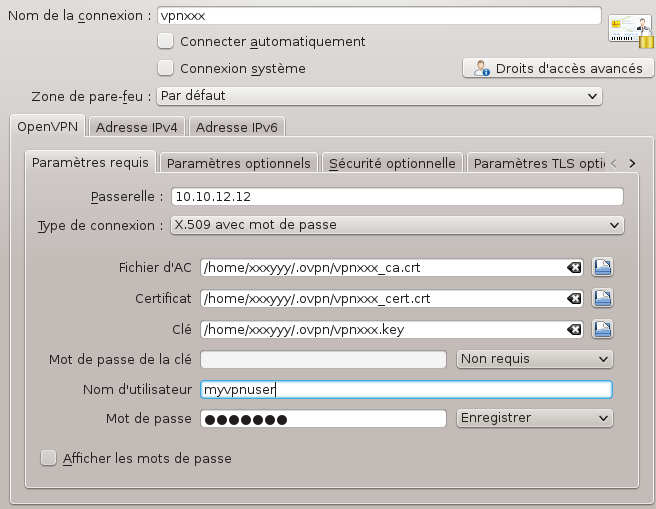This screenshot has width=656, height=509.
Task: Select the Paramètres optionnels tab
Action: coord(239,163)
